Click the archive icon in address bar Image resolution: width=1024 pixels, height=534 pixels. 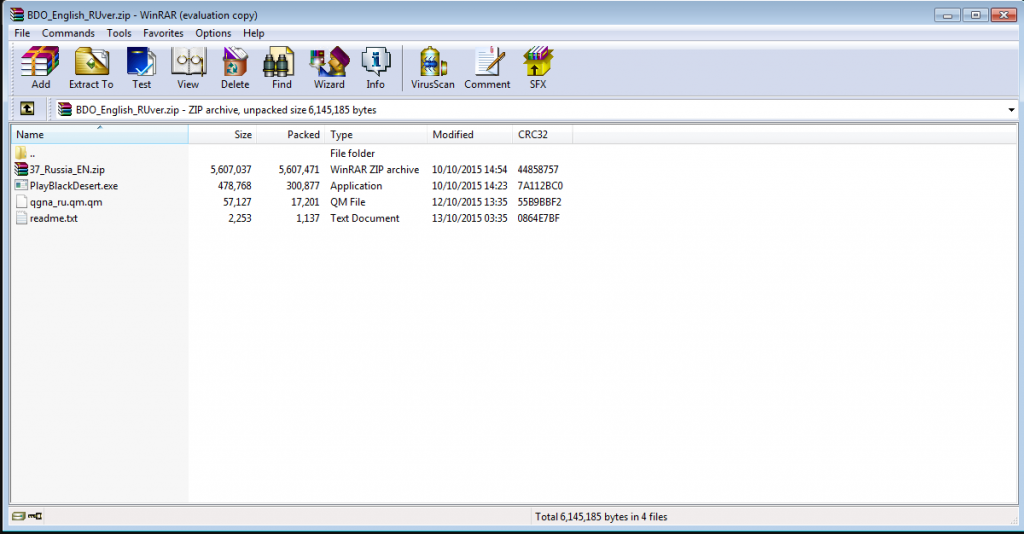[x=65, y=110]
